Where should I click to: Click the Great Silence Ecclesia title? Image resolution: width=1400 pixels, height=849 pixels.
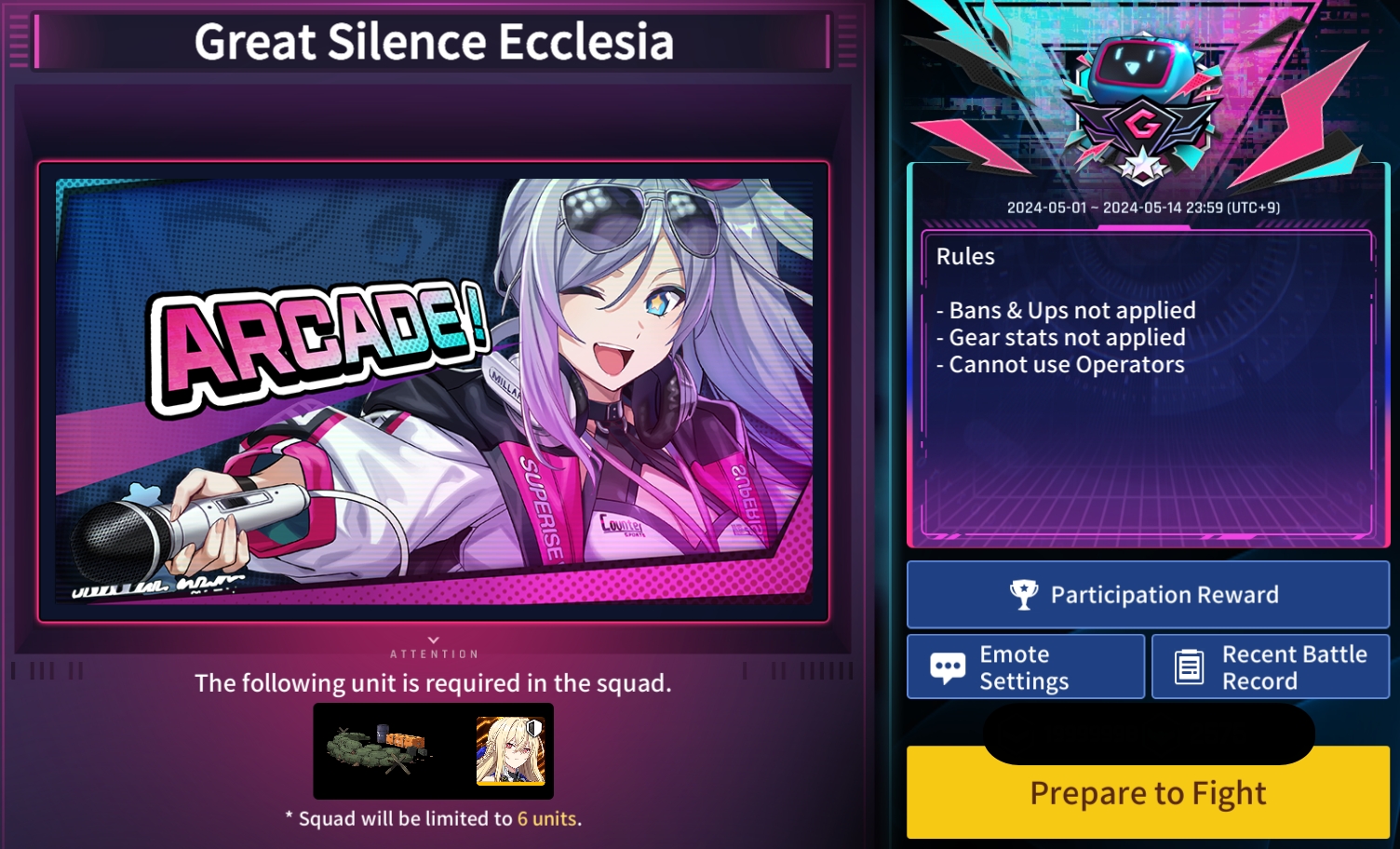coord(434,42)
